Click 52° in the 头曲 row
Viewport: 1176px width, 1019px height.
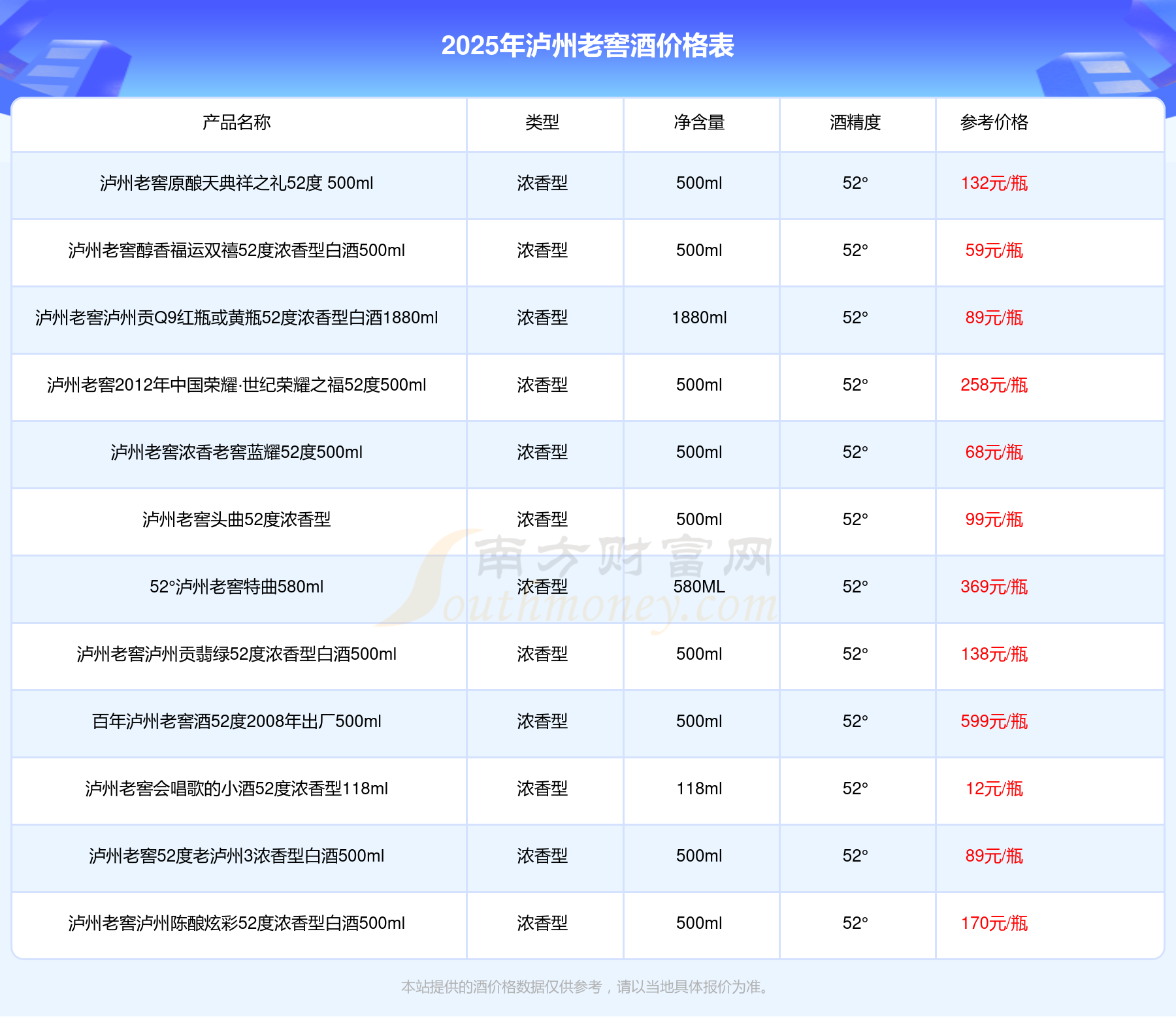tap(855, 519)
